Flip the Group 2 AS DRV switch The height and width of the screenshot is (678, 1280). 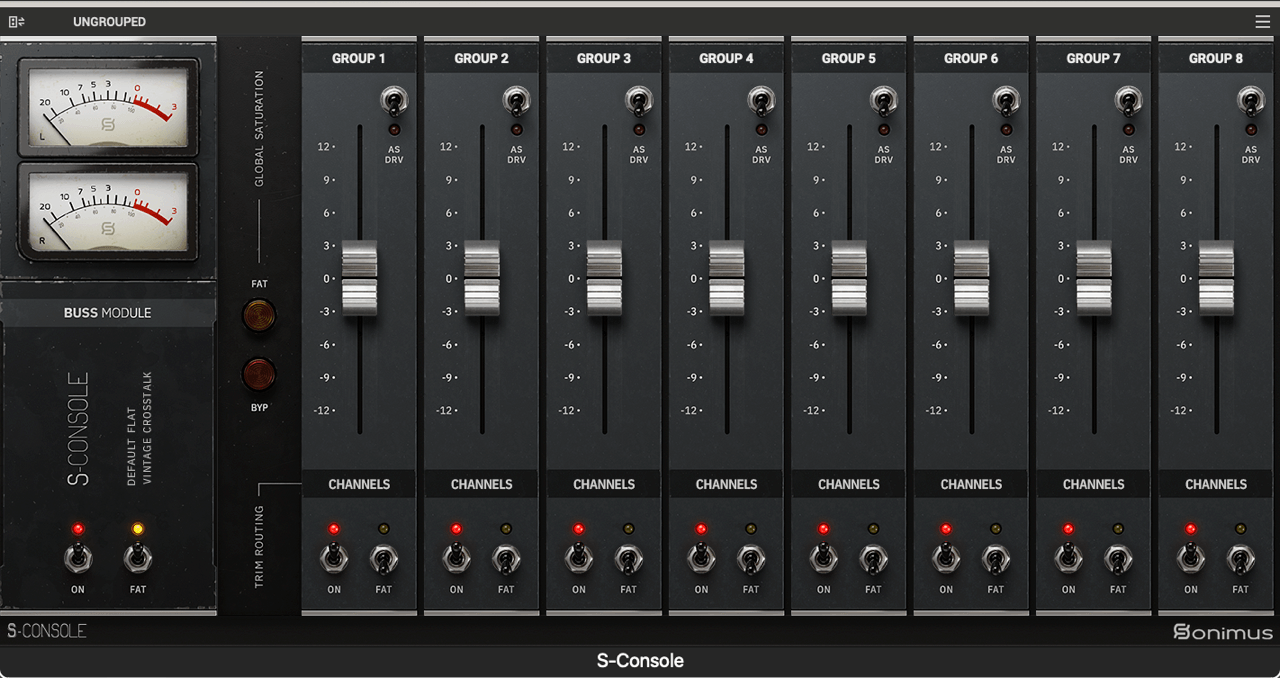click(516, 101)
